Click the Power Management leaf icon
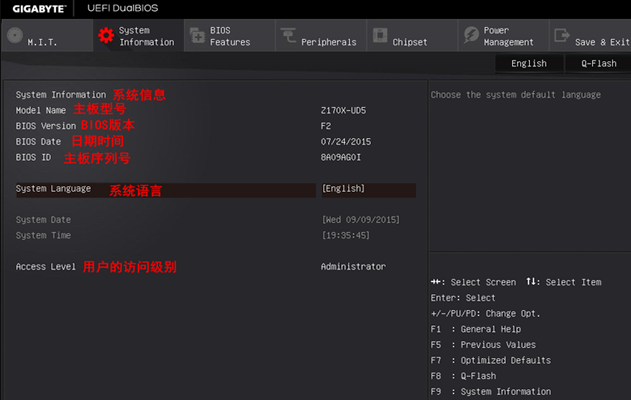 click(471, 35)
